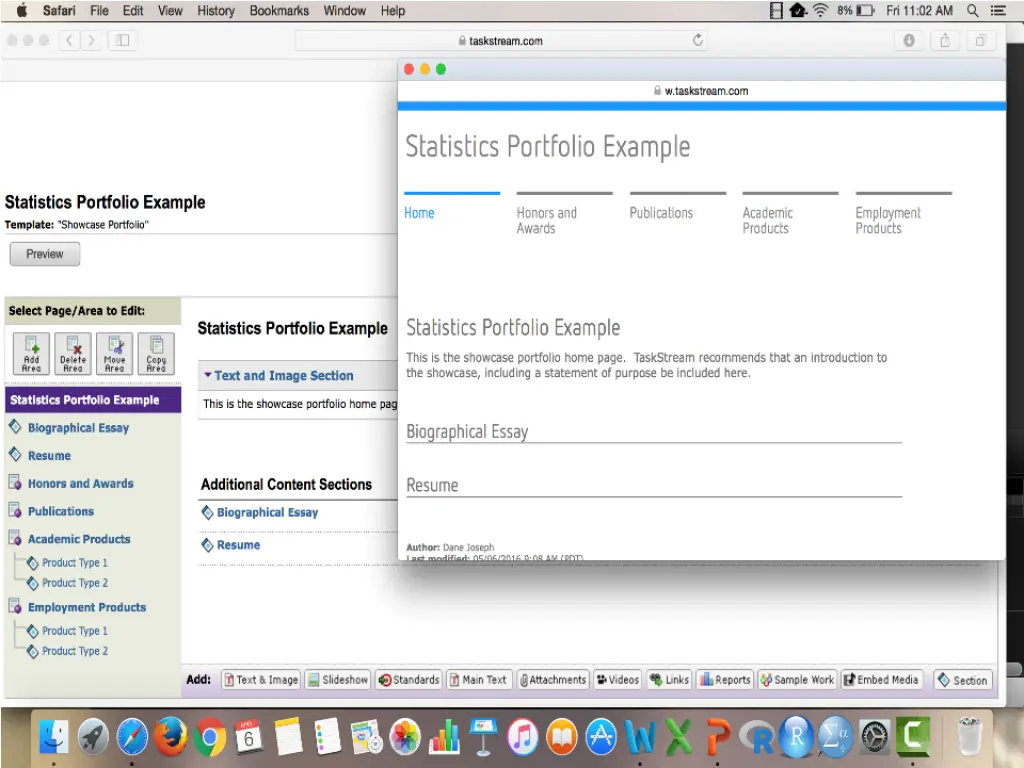This screenshot has height=768, width=1024.
Task: Open Resume section in preview window
Action: (432, 485)
